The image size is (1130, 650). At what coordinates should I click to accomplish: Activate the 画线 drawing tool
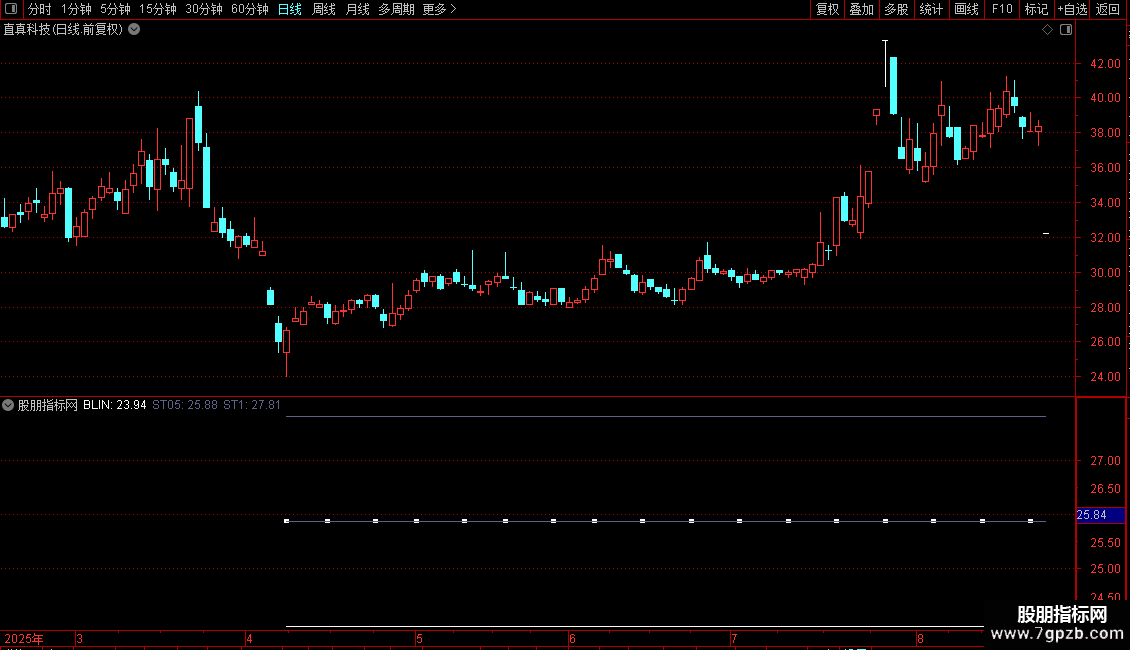point(966,9)
